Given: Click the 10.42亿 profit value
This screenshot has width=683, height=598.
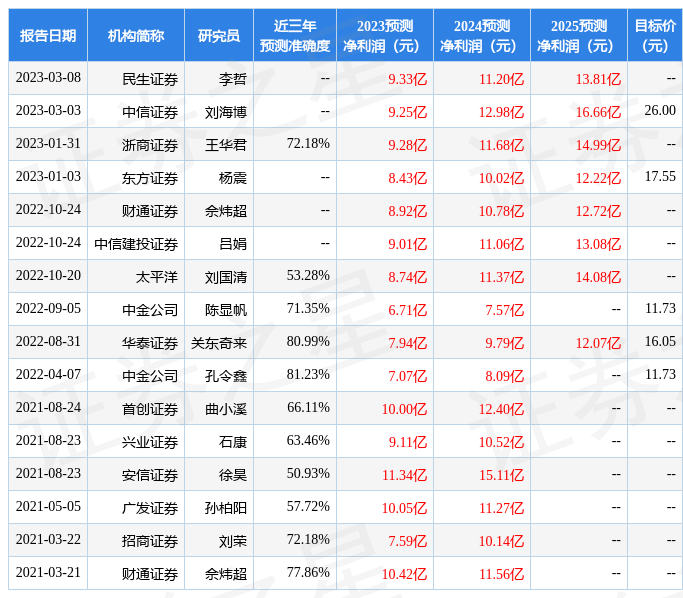Looking at the screenshot, I should [404, 574].
